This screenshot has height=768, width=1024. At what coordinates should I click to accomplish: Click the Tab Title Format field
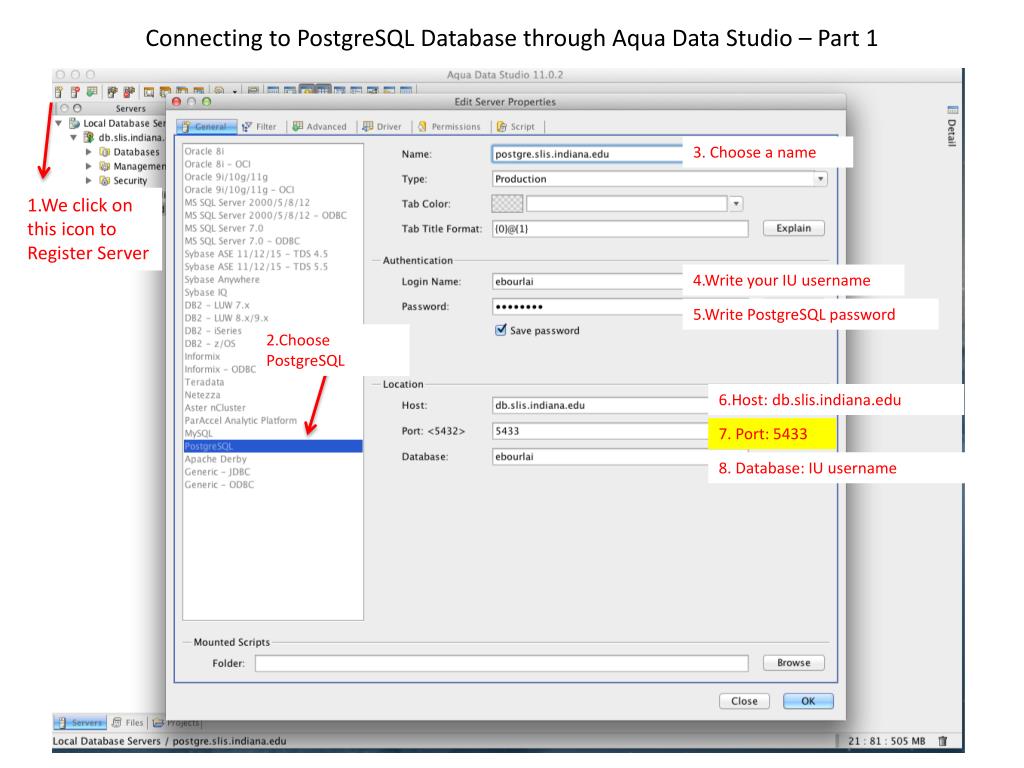click(620, 229)
